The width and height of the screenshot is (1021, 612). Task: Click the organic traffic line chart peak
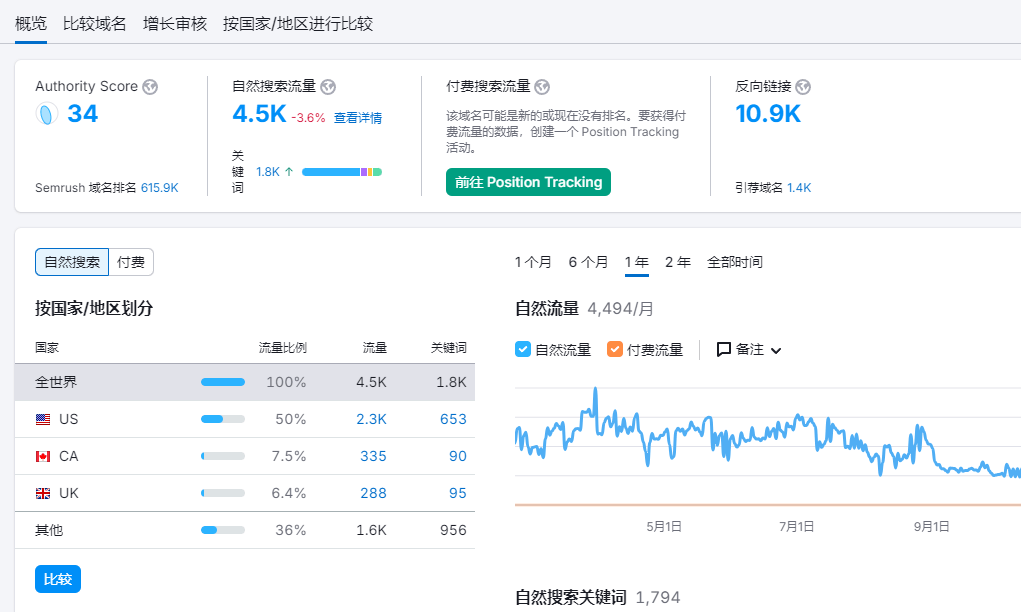click(595, 389)
